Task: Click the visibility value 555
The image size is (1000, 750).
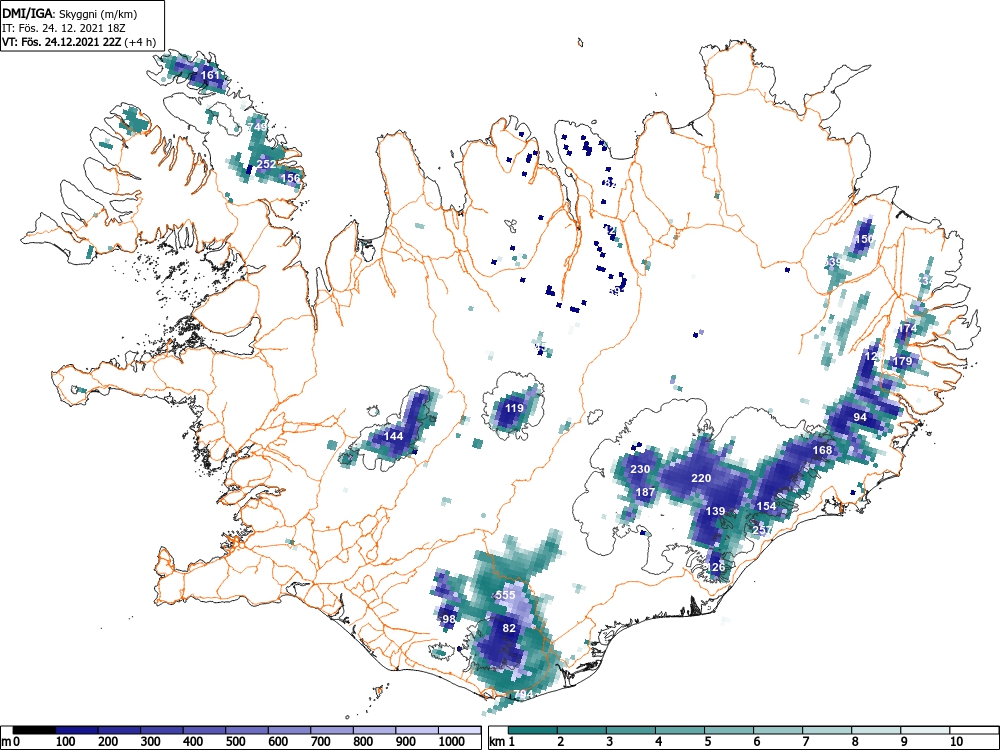Action: point(505,595)
